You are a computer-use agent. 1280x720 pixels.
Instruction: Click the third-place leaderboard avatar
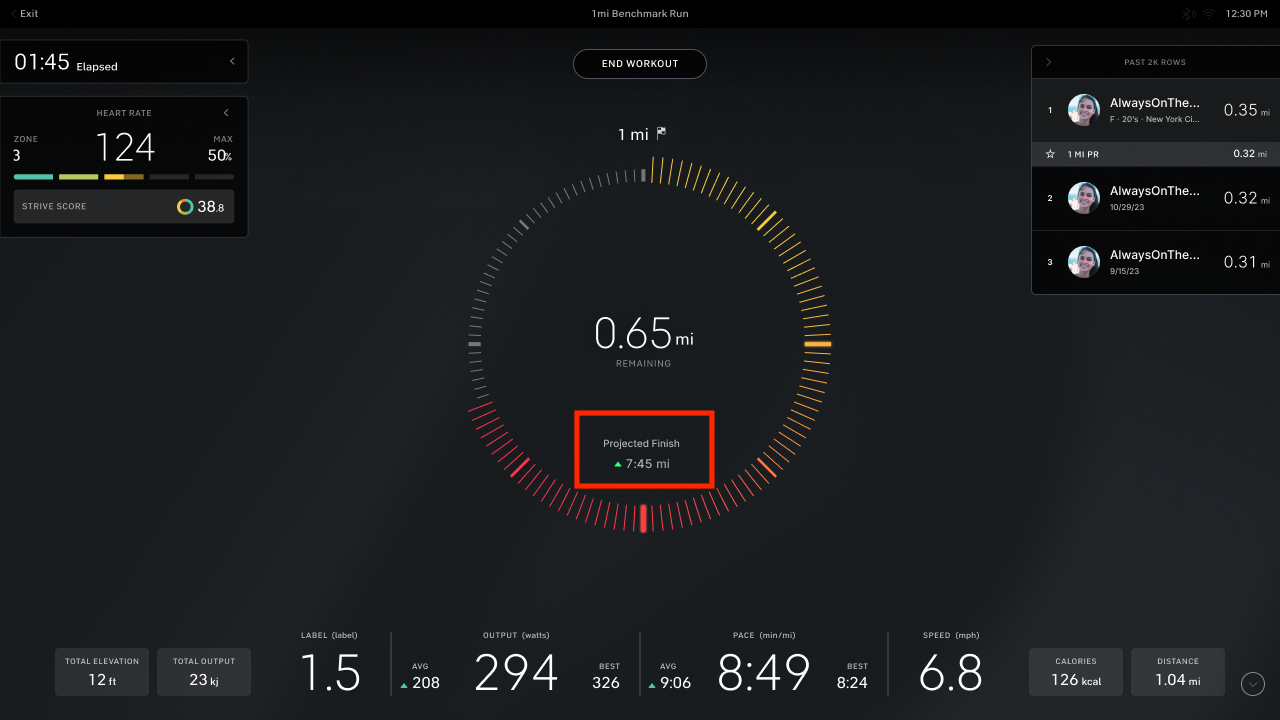pyautogui.click(x=1083, y=262)
